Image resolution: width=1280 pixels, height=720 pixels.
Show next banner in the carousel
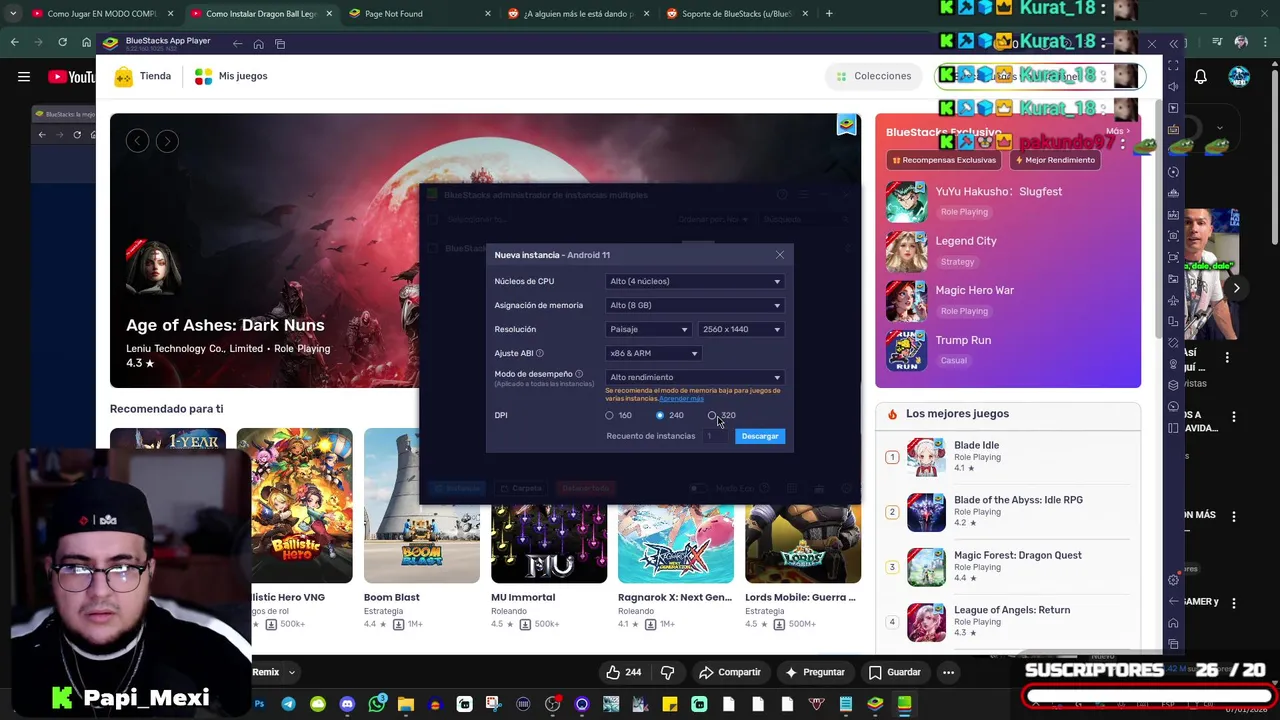coord(167,141)
